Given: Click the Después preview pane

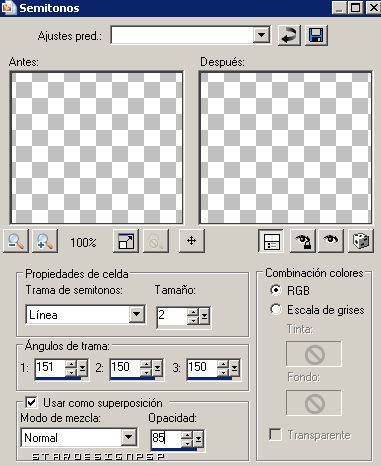Looking at the screenshot, I should click(x=286, y=147).
